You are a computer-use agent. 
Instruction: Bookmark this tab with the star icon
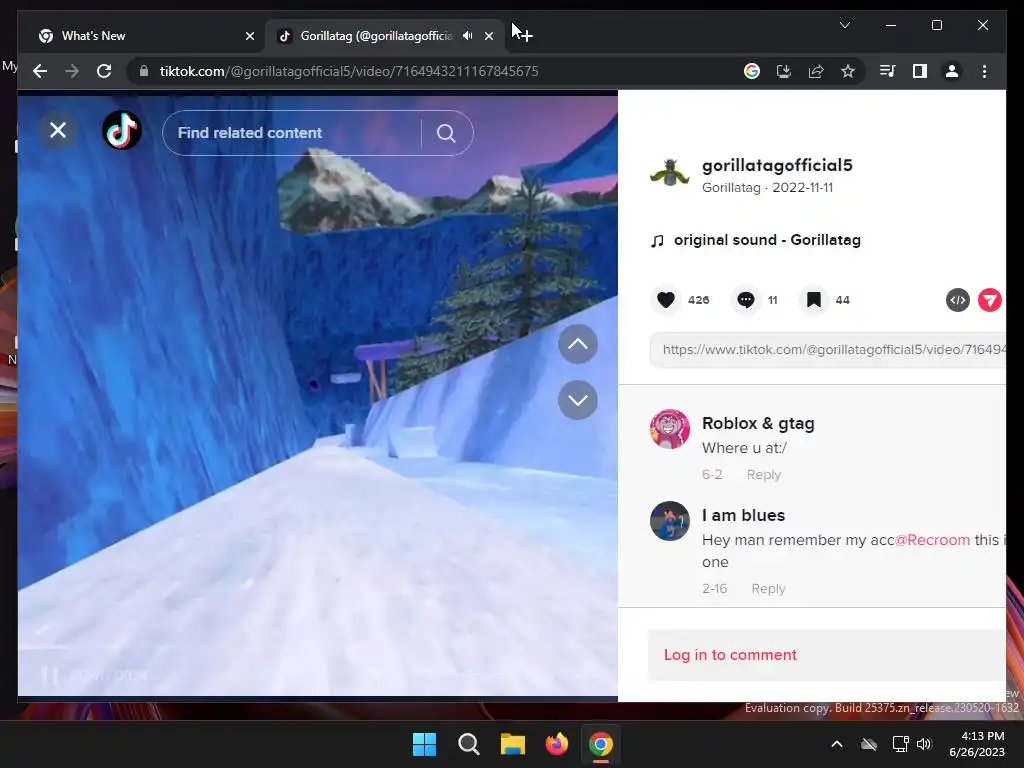click(848, 71)
